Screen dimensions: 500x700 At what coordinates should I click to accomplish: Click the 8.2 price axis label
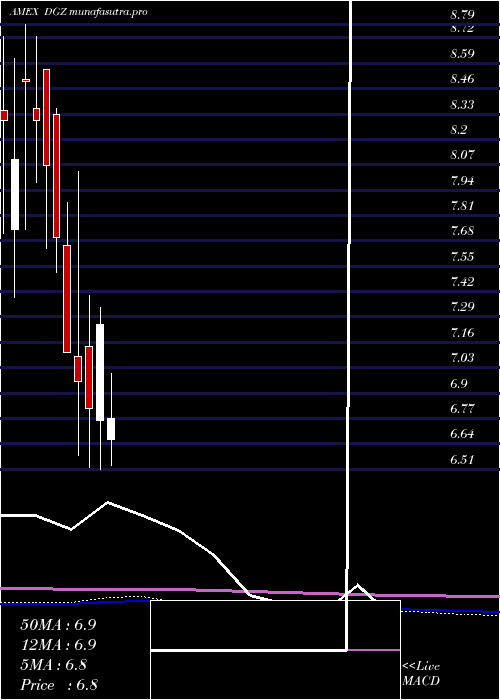pos(459,130)
